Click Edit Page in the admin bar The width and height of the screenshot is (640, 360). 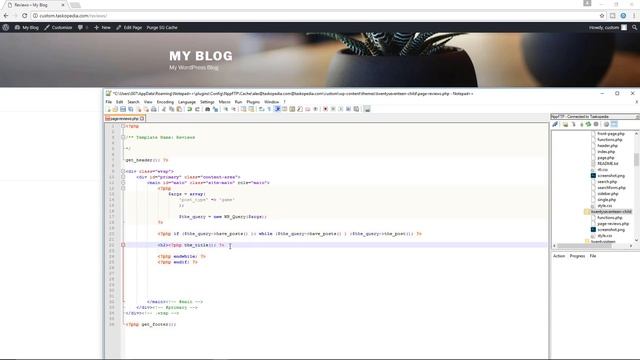click(129, 27)
